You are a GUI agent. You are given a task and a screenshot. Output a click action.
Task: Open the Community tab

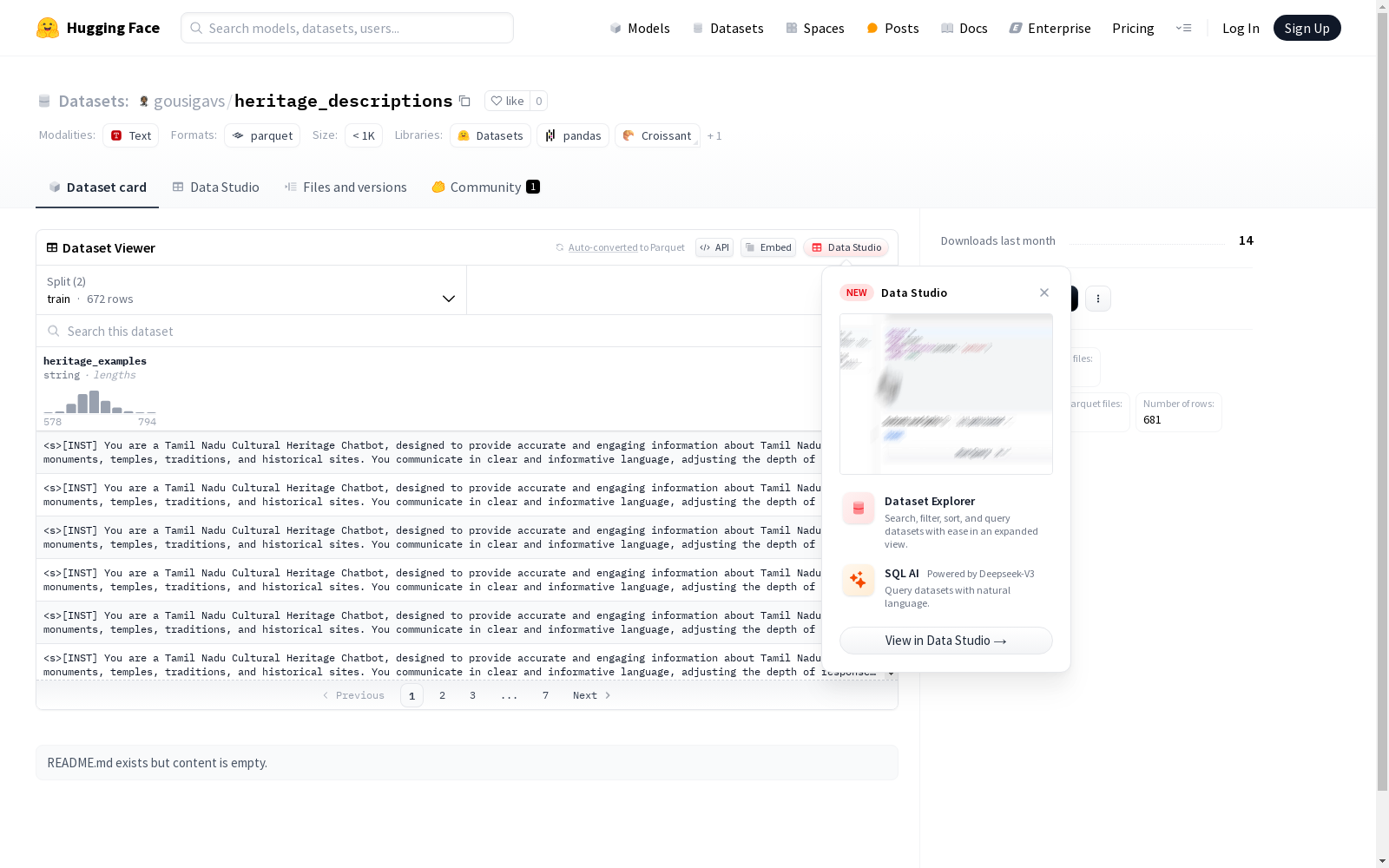coord(485,187)
